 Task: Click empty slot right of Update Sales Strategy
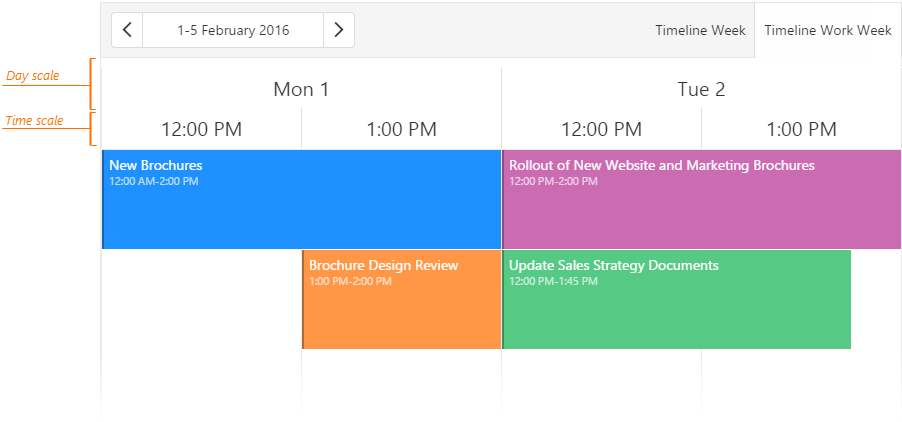click(876, 299)
